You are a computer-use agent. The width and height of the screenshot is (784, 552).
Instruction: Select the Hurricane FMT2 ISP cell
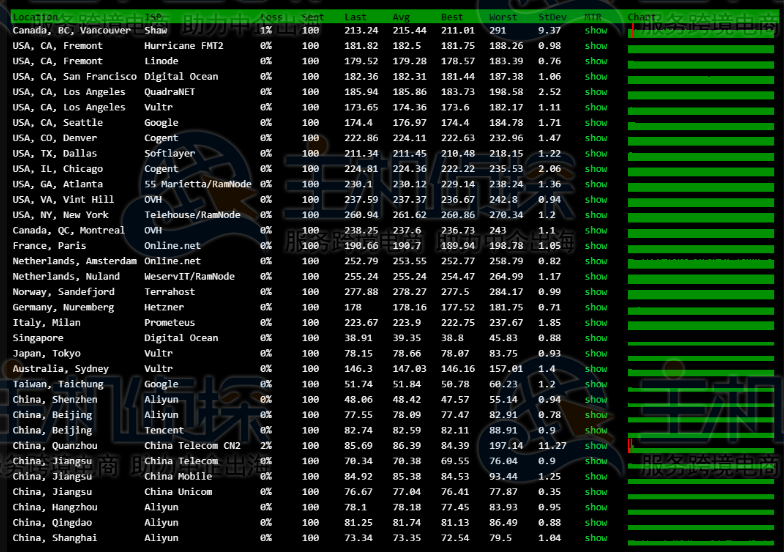[x=184, y=46]
